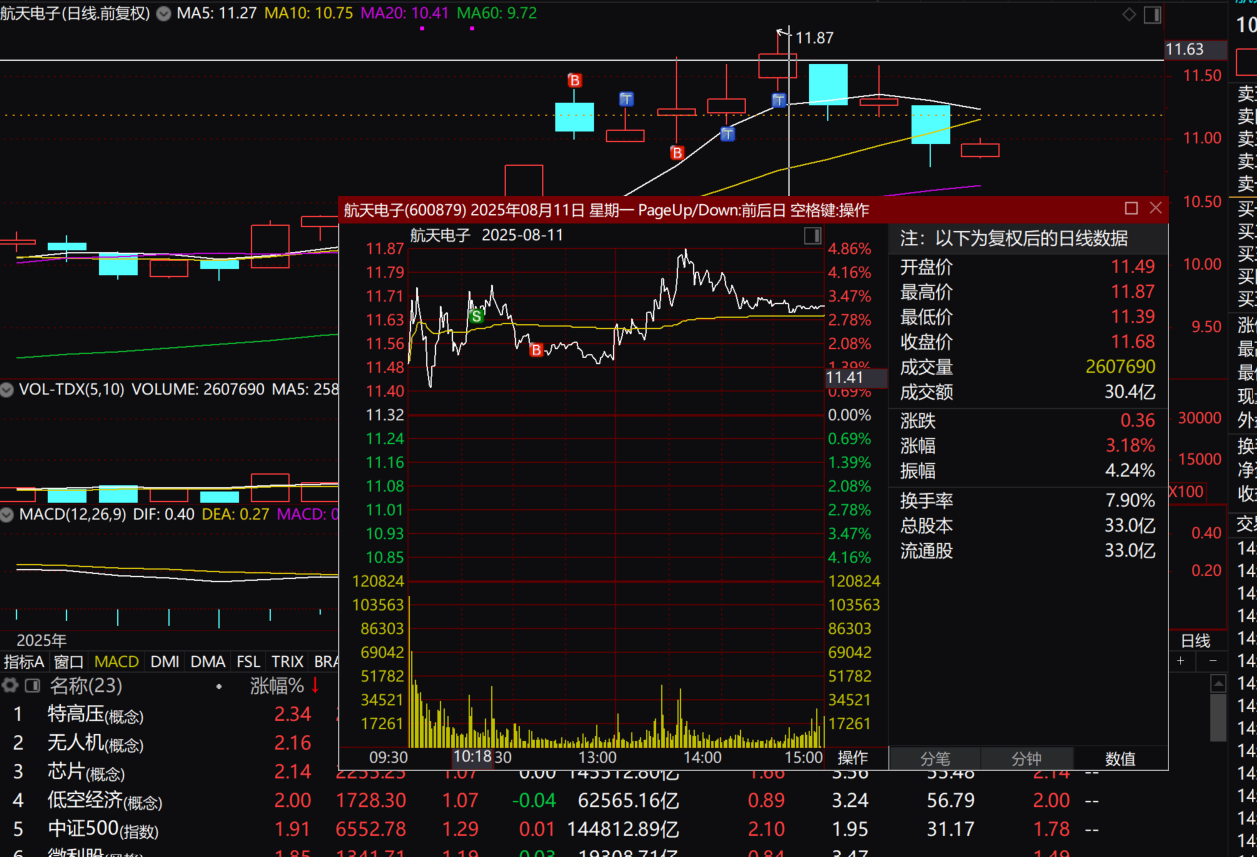Maximize the 航天电子 intraday popup window
This screenshot has width=1257, height=857.
(x=1131, y=208)
